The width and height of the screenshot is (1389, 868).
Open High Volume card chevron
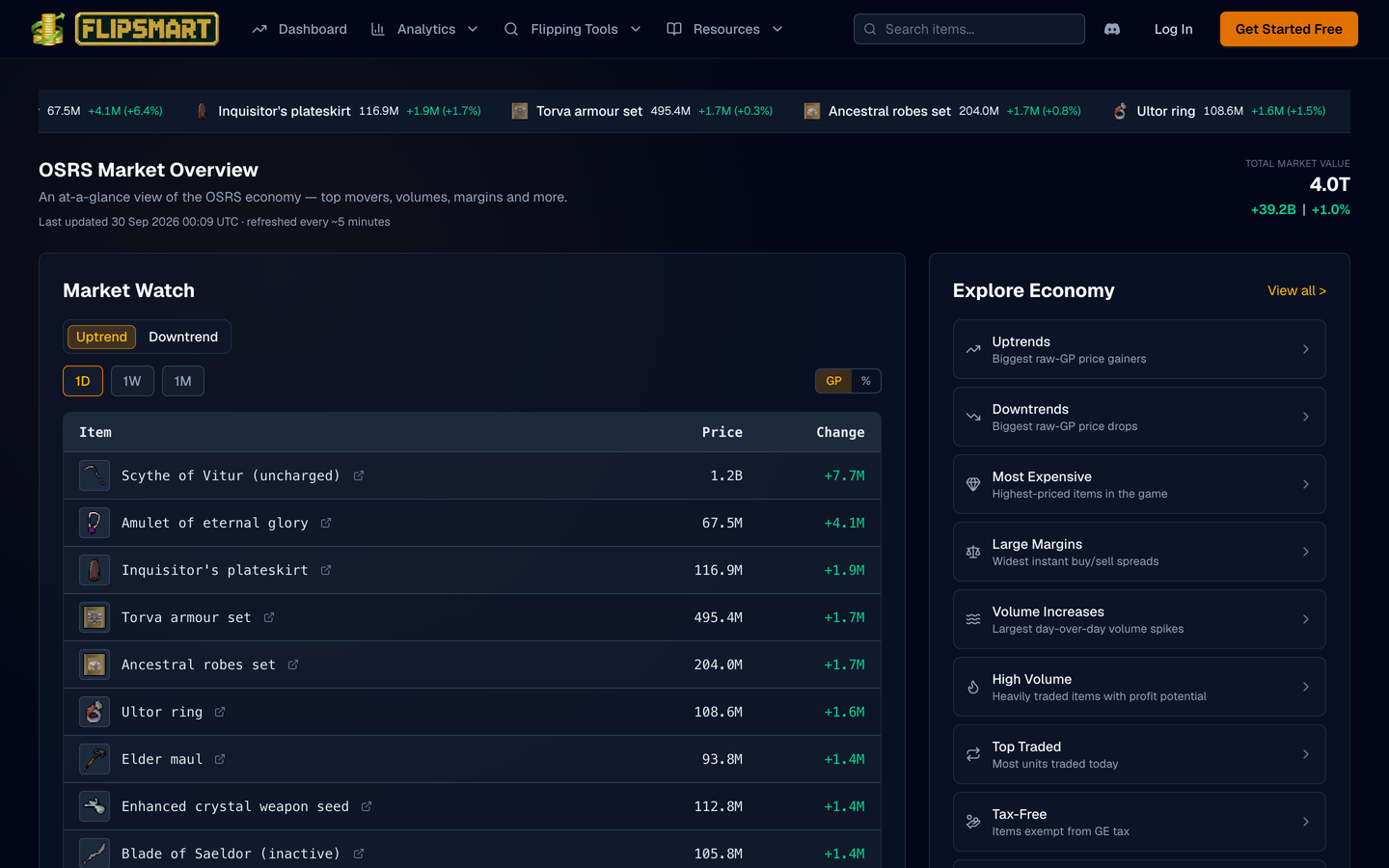point(1306,687)
